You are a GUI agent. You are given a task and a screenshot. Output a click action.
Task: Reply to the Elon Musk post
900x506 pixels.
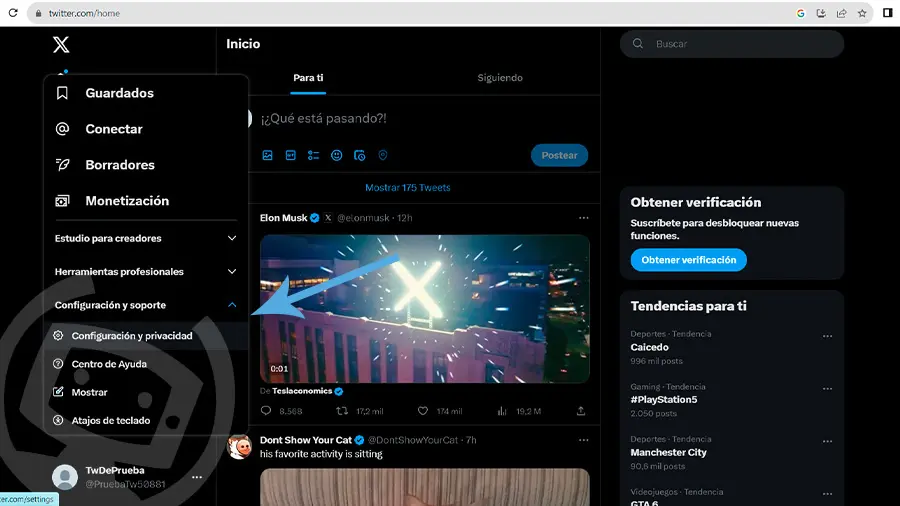[x=266, y=411]
